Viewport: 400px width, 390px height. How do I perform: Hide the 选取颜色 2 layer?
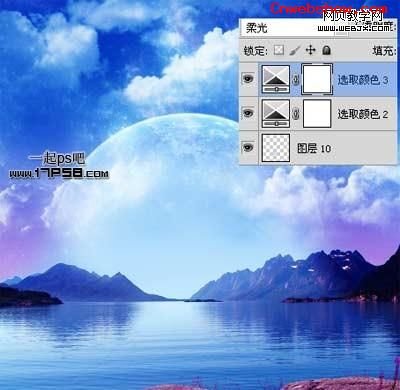[248, 113]
